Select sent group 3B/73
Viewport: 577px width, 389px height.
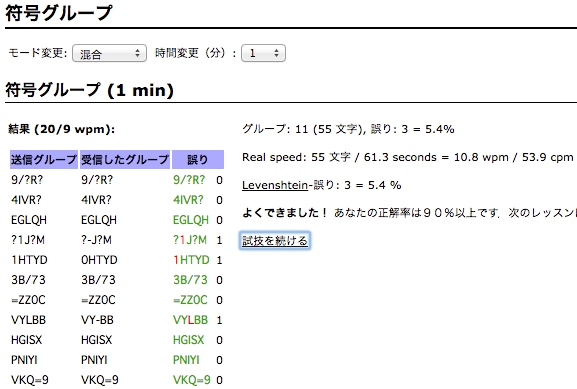pos(28,280)
